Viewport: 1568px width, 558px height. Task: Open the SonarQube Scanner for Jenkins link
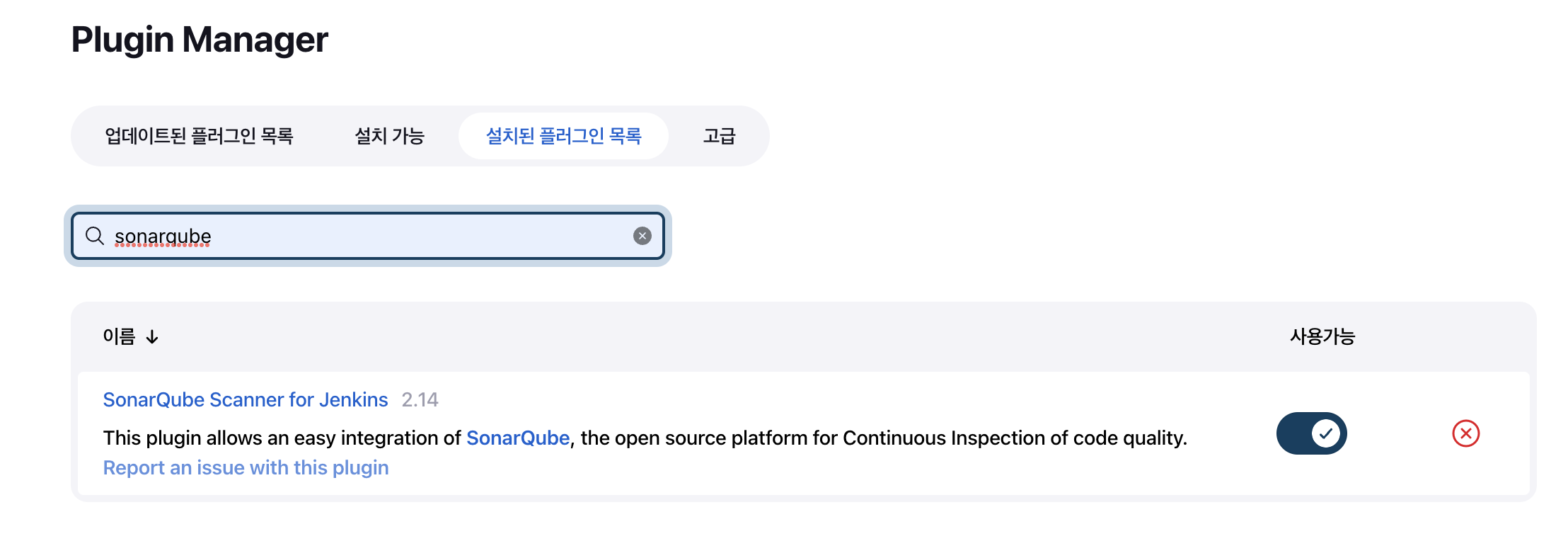[x=246, y=399]
